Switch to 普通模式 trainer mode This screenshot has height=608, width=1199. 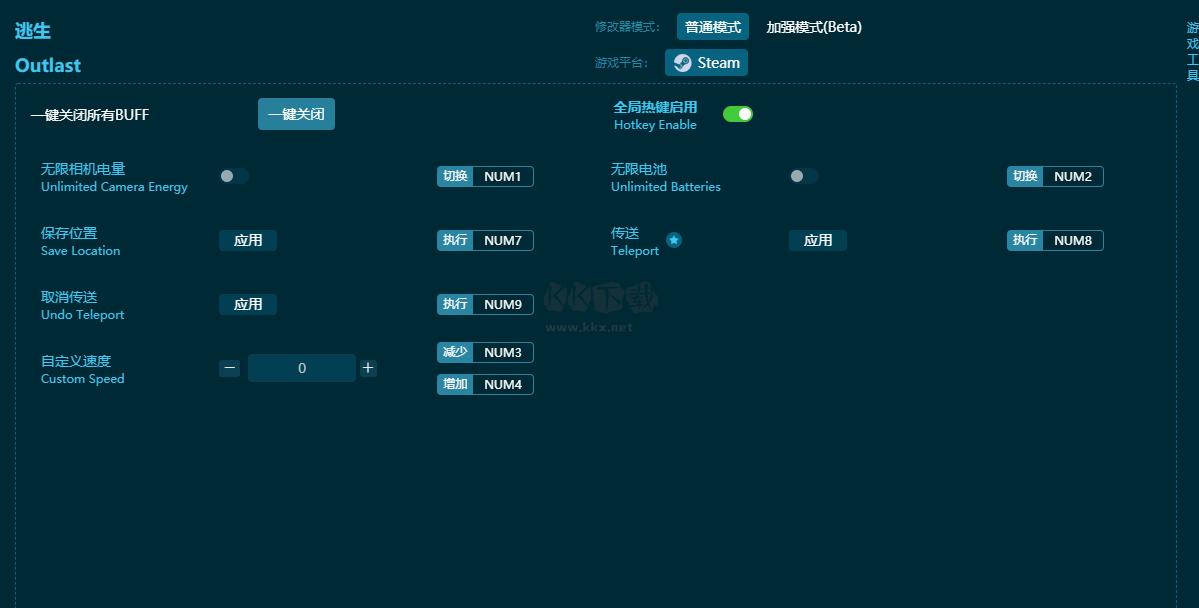(713, 27)
